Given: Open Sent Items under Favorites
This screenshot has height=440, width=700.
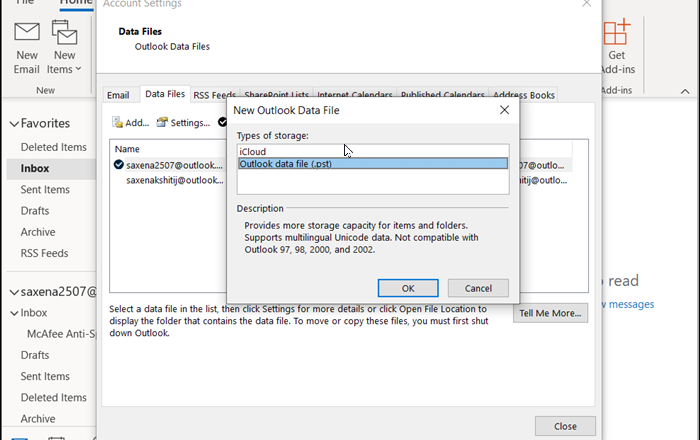Looking at the screenshot, I should pyautogui.click(x=45, y=190).
